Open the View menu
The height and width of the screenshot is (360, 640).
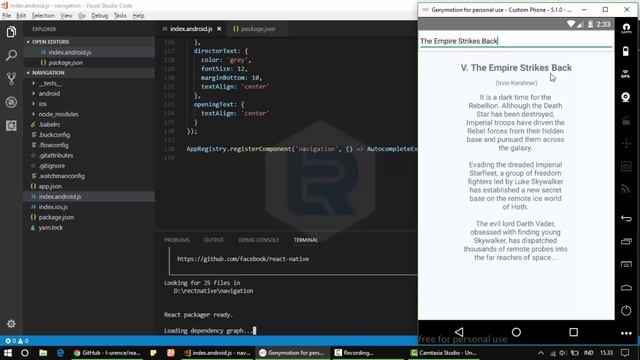click(x=66, y=16)
